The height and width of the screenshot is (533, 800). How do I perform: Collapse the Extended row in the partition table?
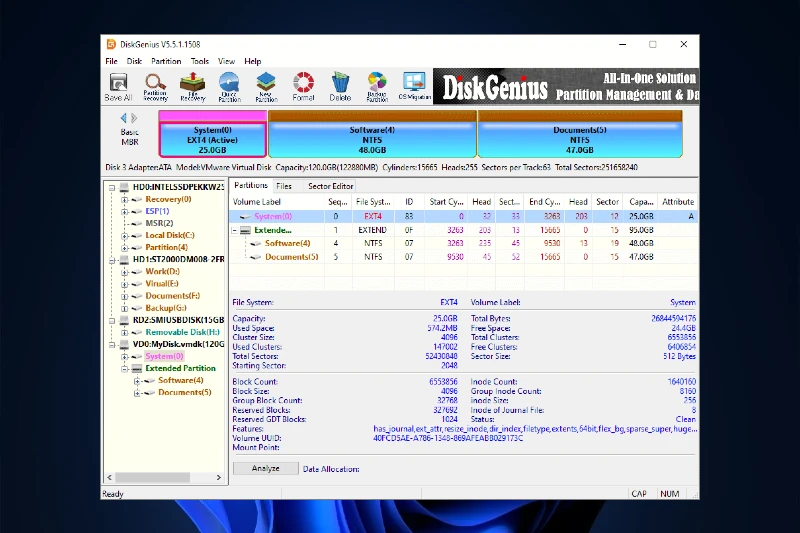(x=235, y=230)
